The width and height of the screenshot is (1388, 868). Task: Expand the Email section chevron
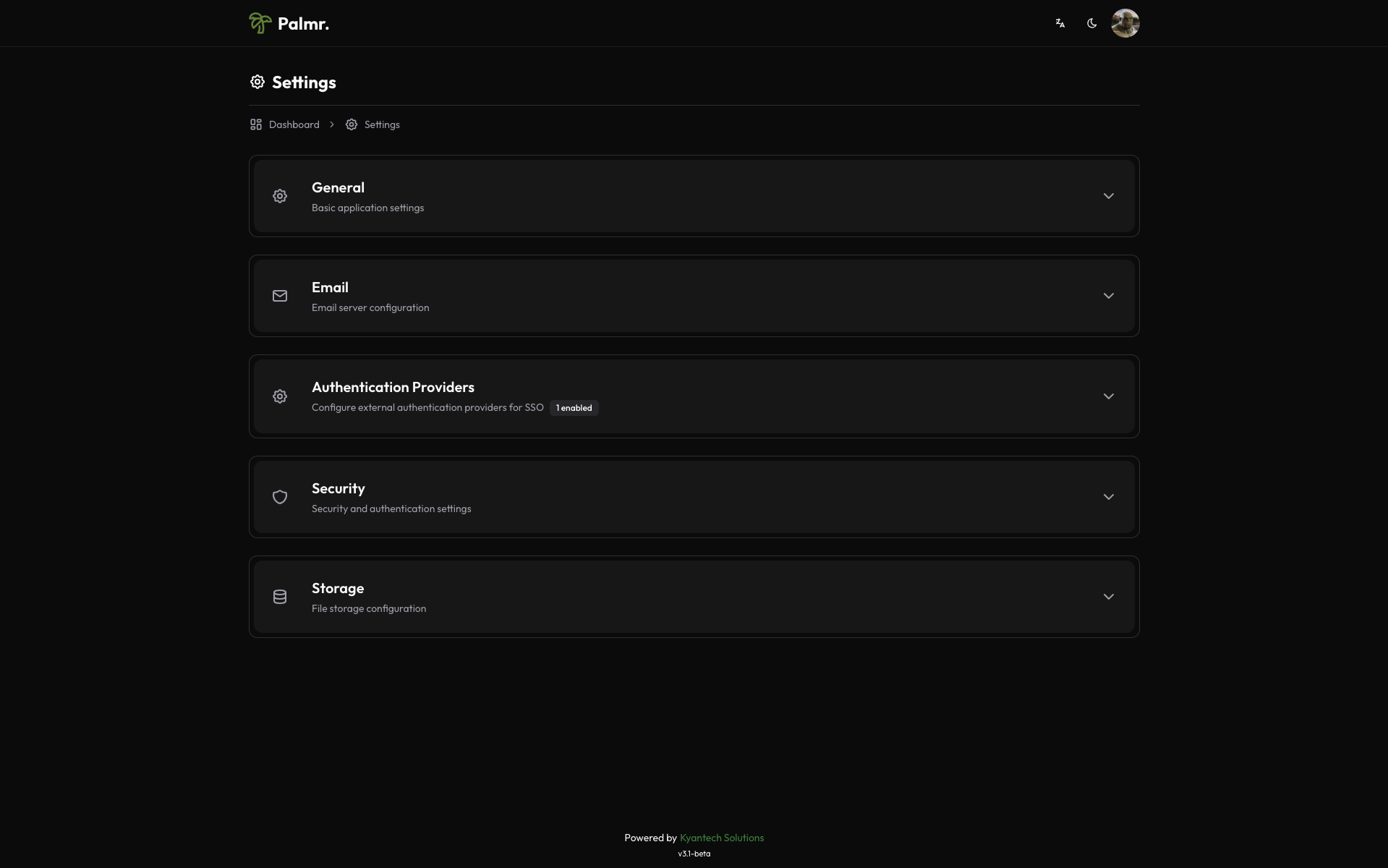1109,296
